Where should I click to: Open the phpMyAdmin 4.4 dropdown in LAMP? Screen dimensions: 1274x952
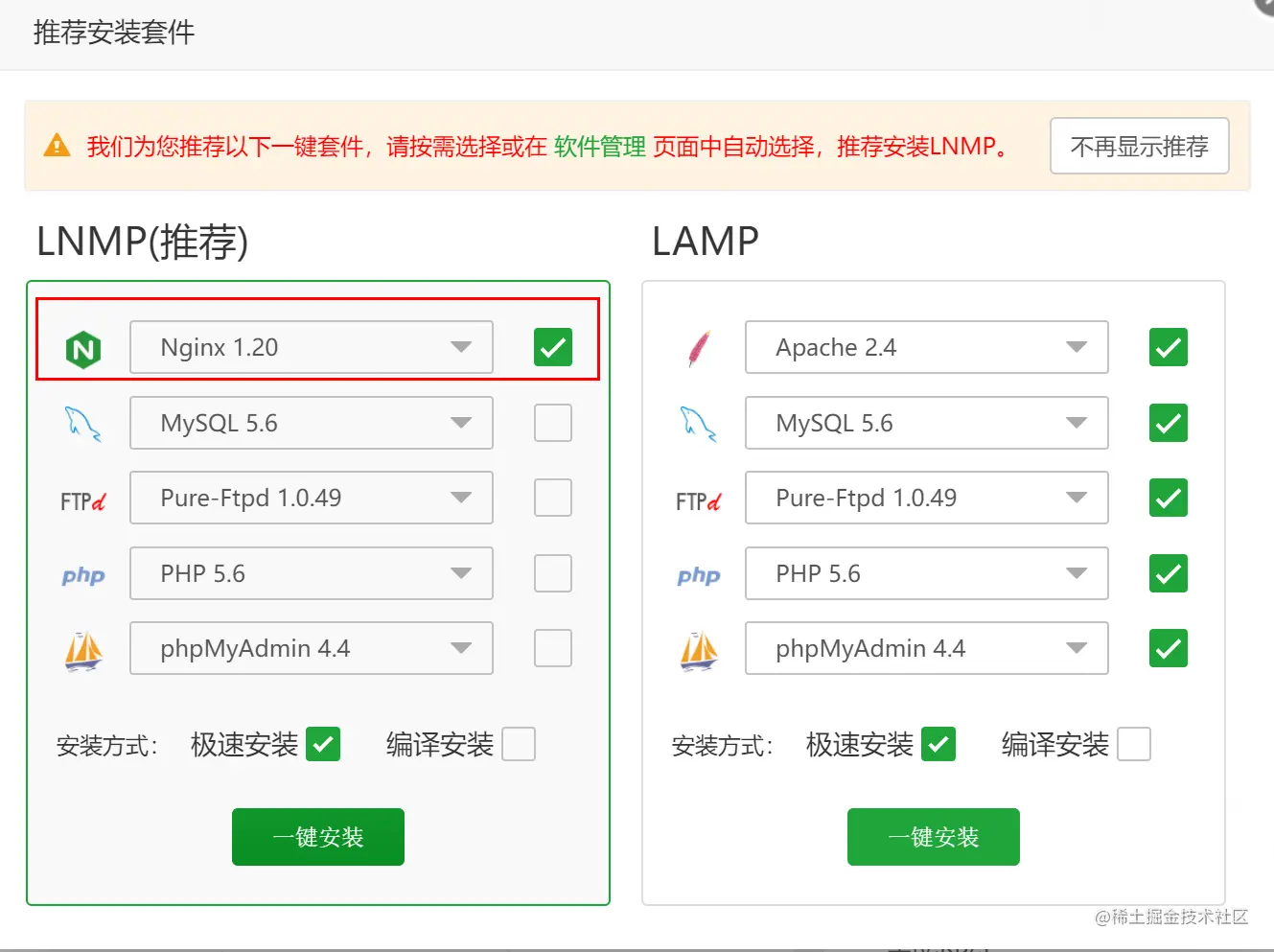927,648
